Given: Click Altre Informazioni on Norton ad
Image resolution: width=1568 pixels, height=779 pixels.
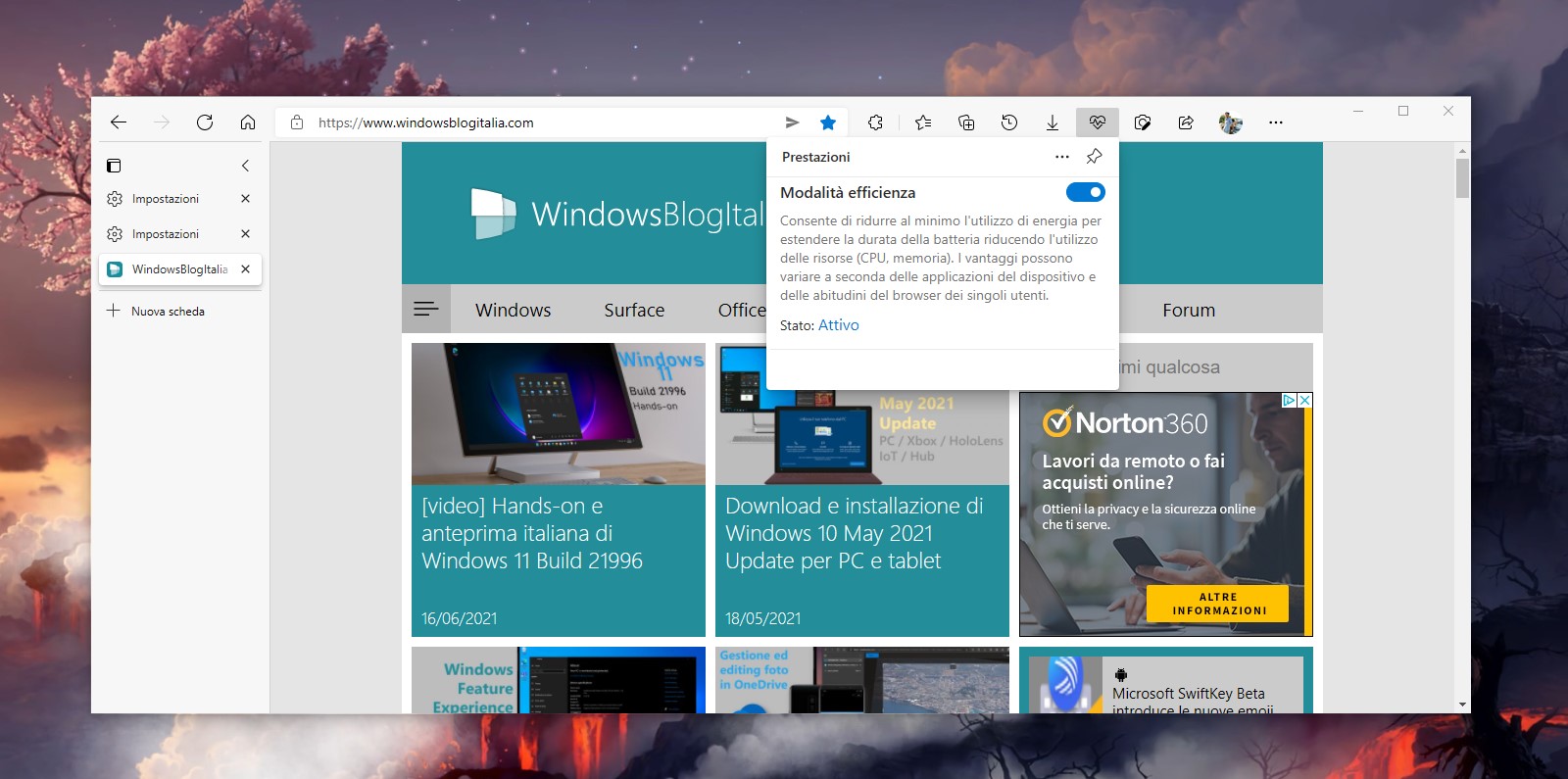Looking at the screenshot, I should (x=1218, y=604).
